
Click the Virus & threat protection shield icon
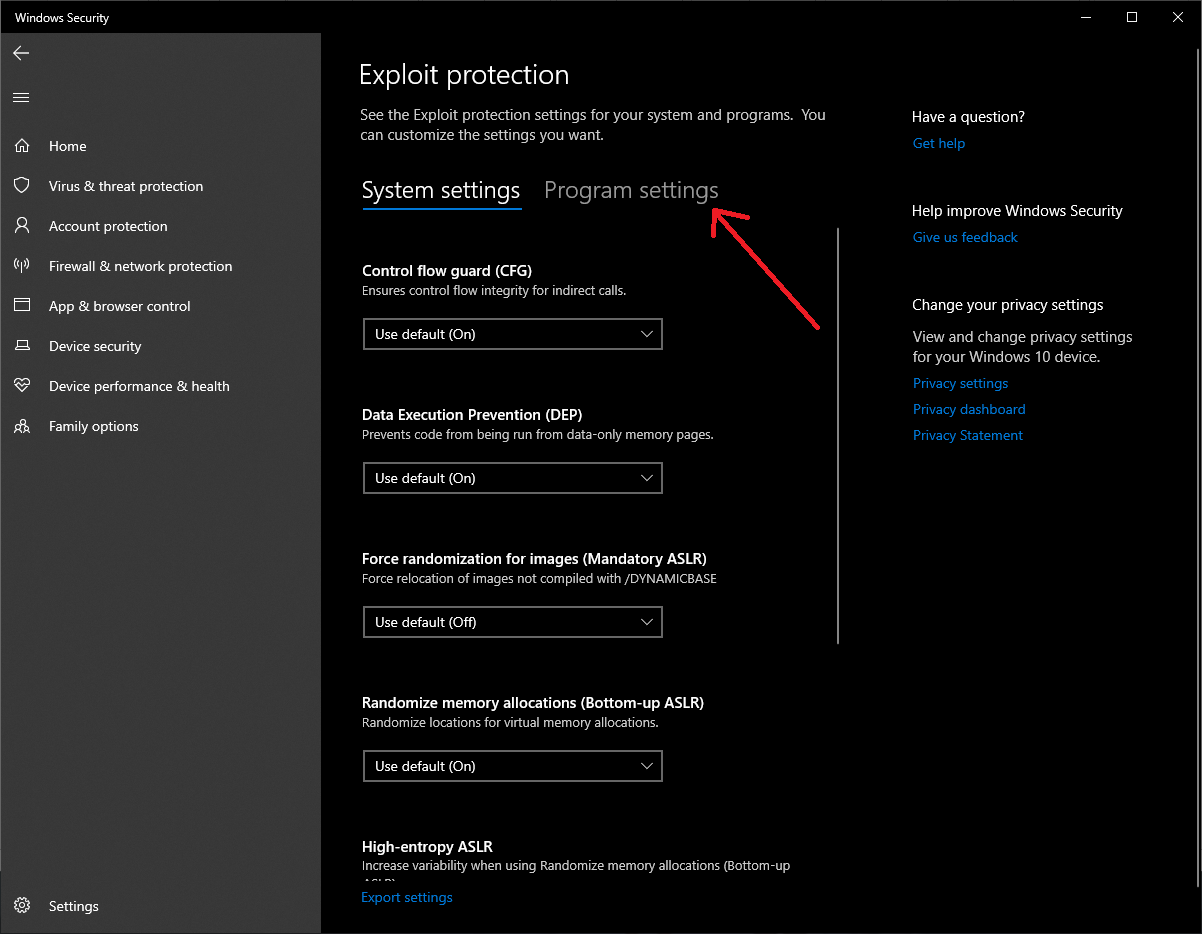coord(21,186)
